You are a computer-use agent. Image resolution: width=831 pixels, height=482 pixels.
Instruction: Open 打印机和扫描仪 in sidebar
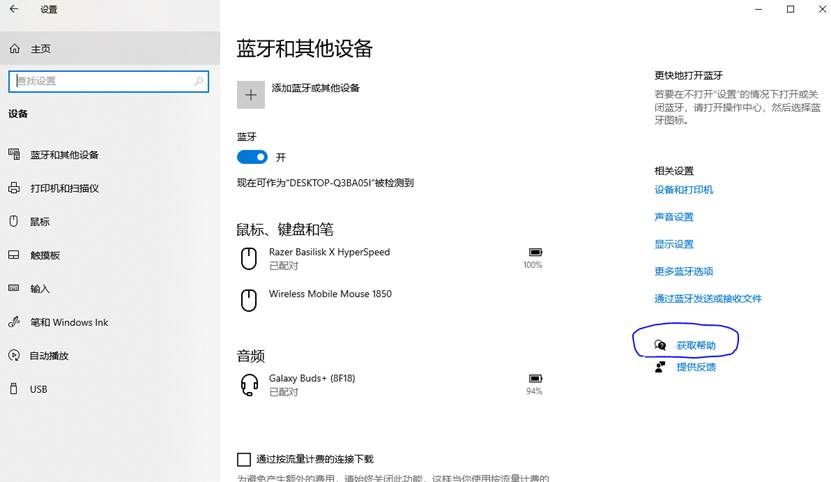[64, 188]
